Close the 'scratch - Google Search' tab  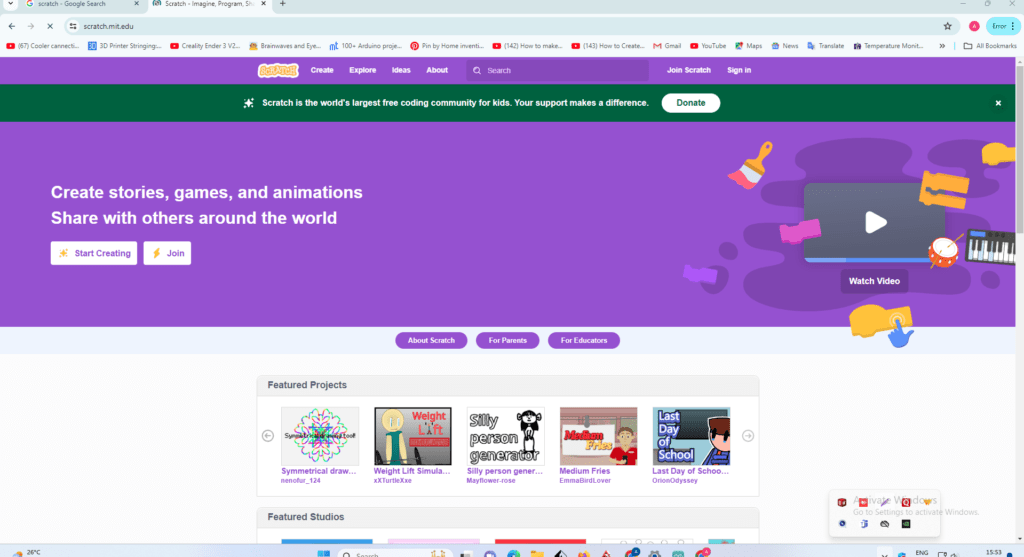[x=136, y=4]
